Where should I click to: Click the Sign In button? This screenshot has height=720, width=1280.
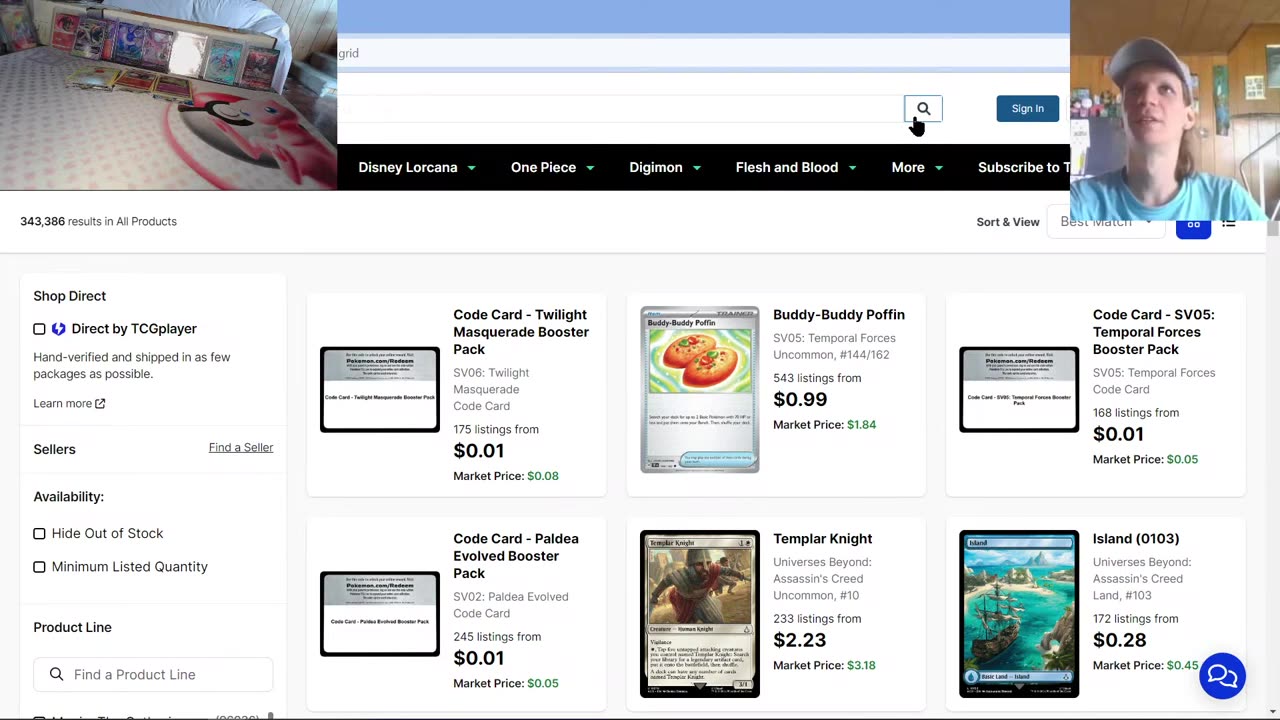pyautogui.click(x=1027, y=108)
